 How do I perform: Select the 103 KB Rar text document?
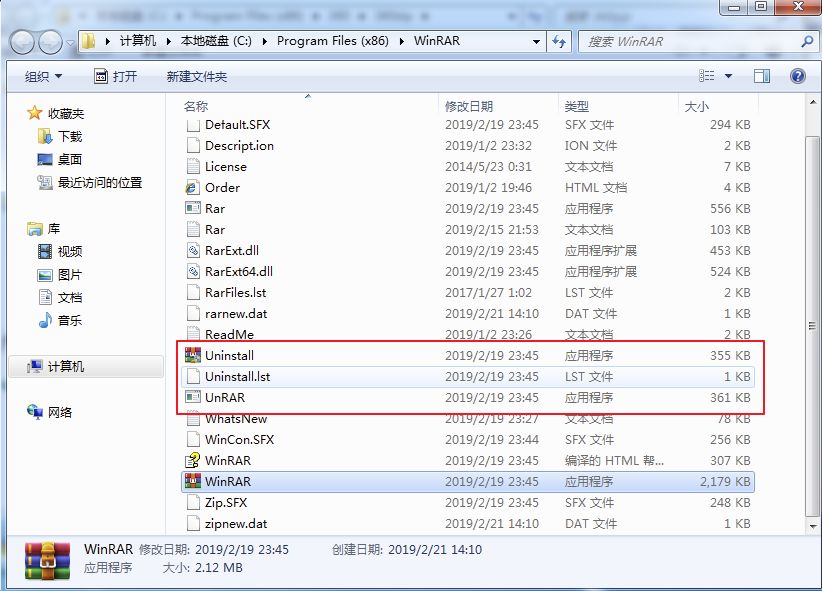click(468, 229)
